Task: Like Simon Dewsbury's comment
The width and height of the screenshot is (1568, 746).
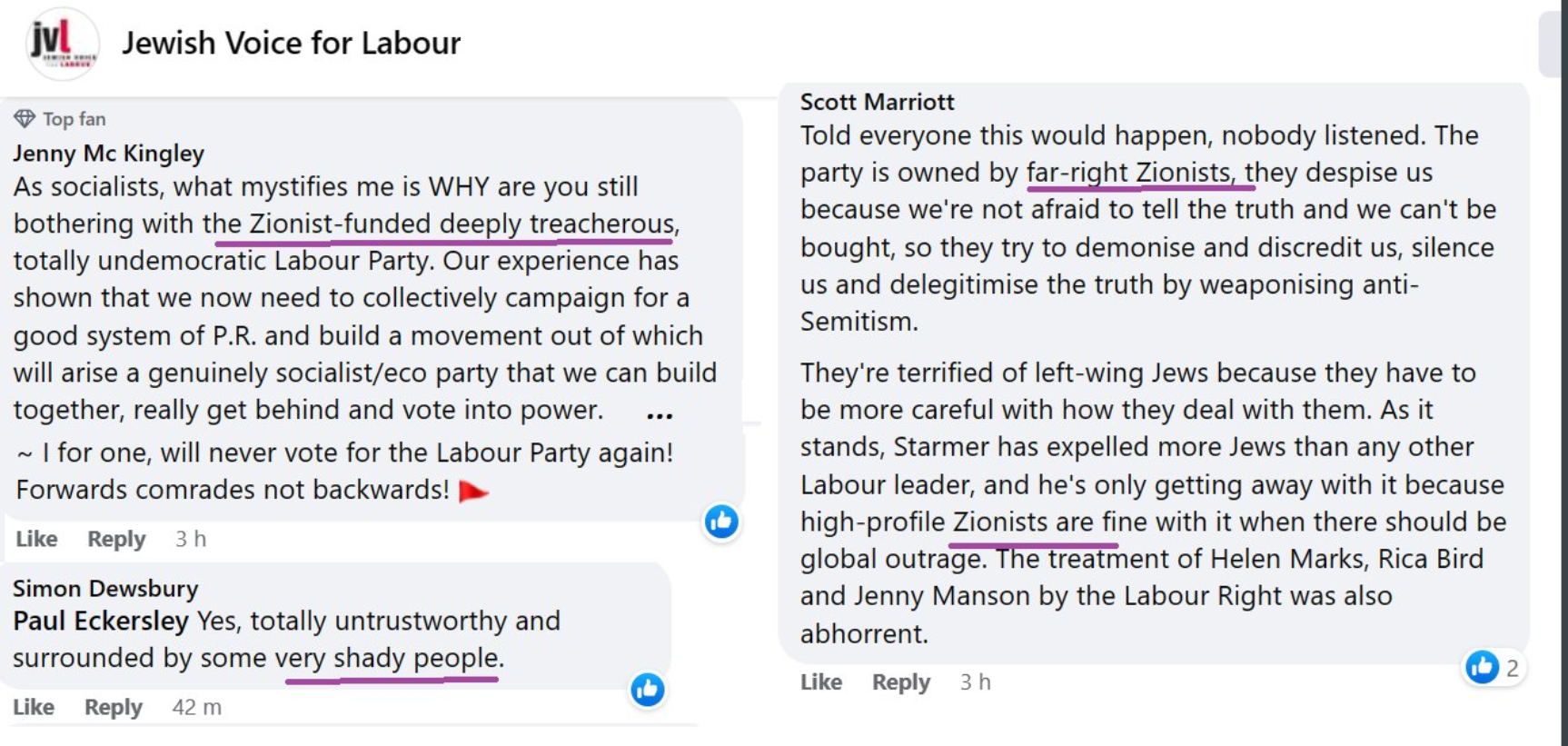Action: pyautogui.click(x=34, y=707)
